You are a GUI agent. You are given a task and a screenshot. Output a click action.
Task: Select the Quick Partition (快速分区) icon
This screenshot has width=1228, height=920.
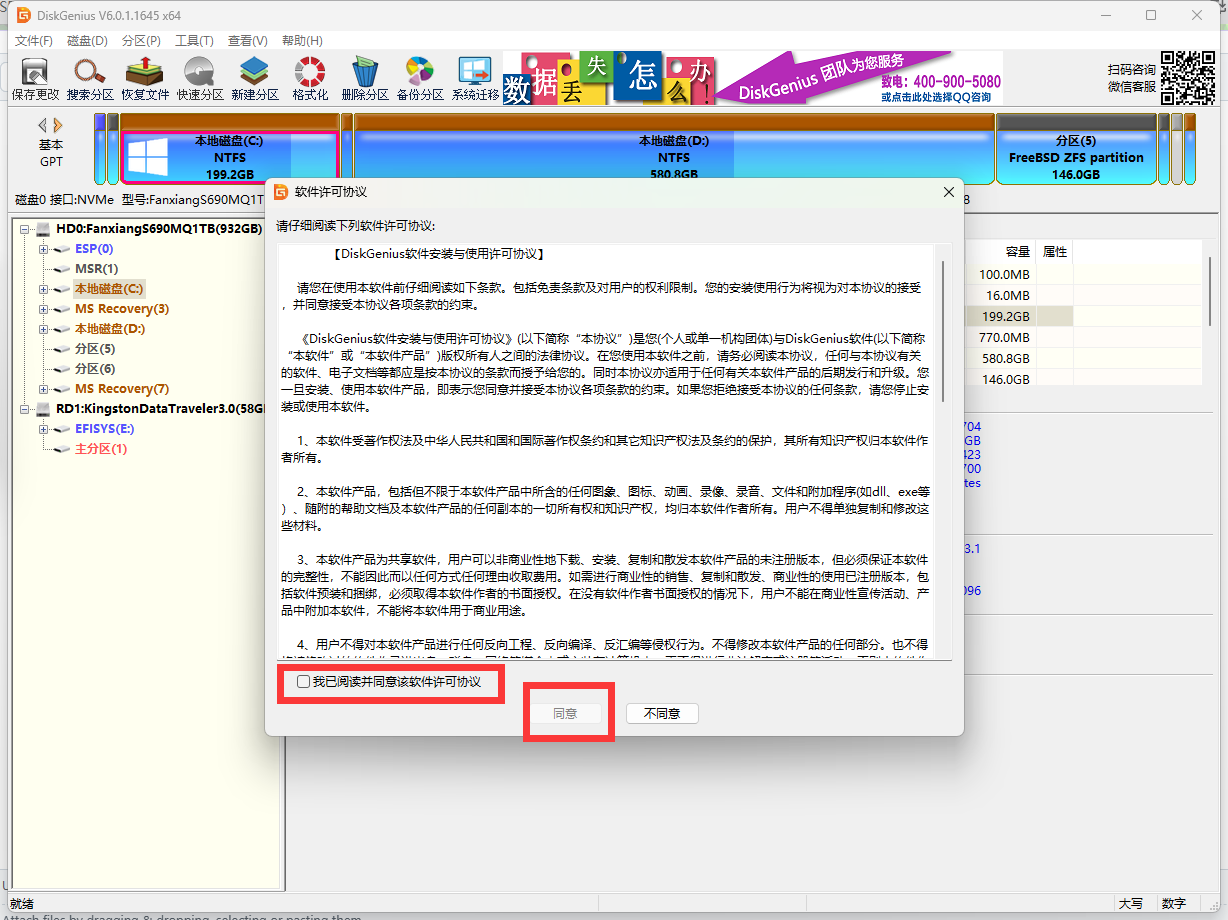click(x=200, y=79)
